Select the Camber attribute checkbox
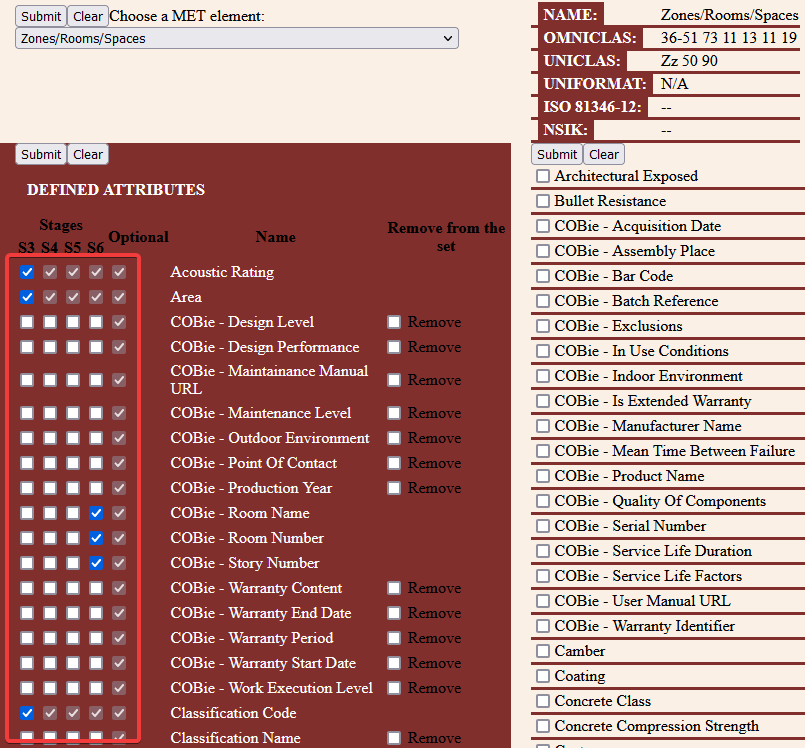This screenshot has width=805, height=748. tap(543, 651)
